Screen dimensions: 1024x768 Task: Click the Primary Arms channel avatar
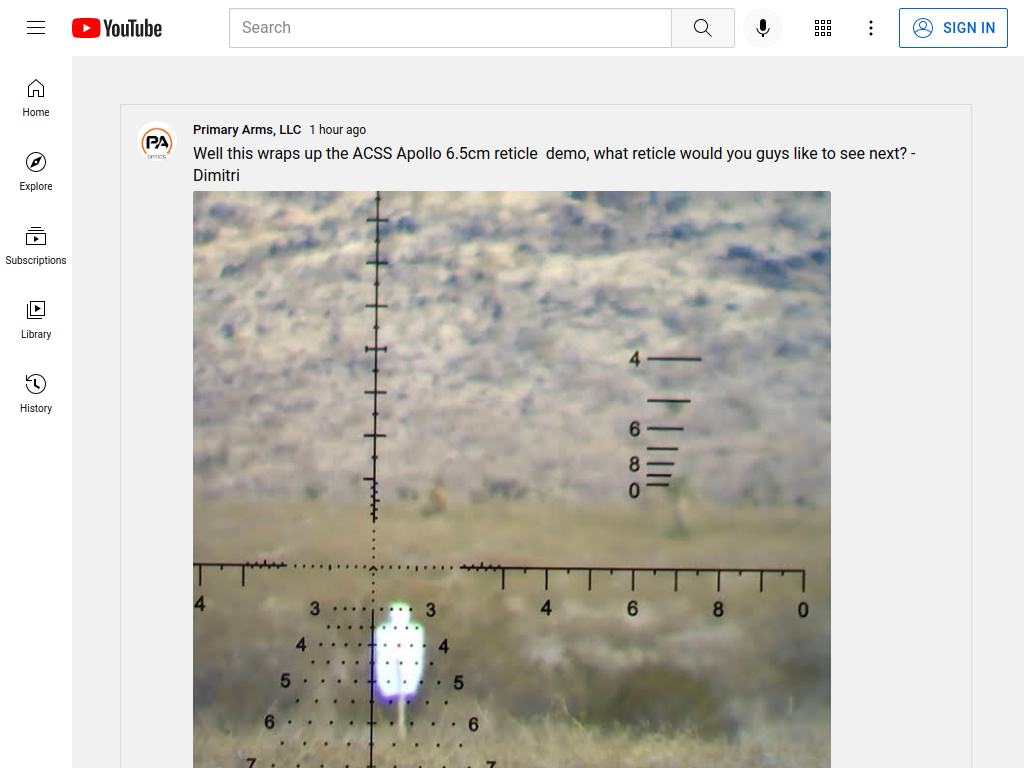tap(157, 141)
